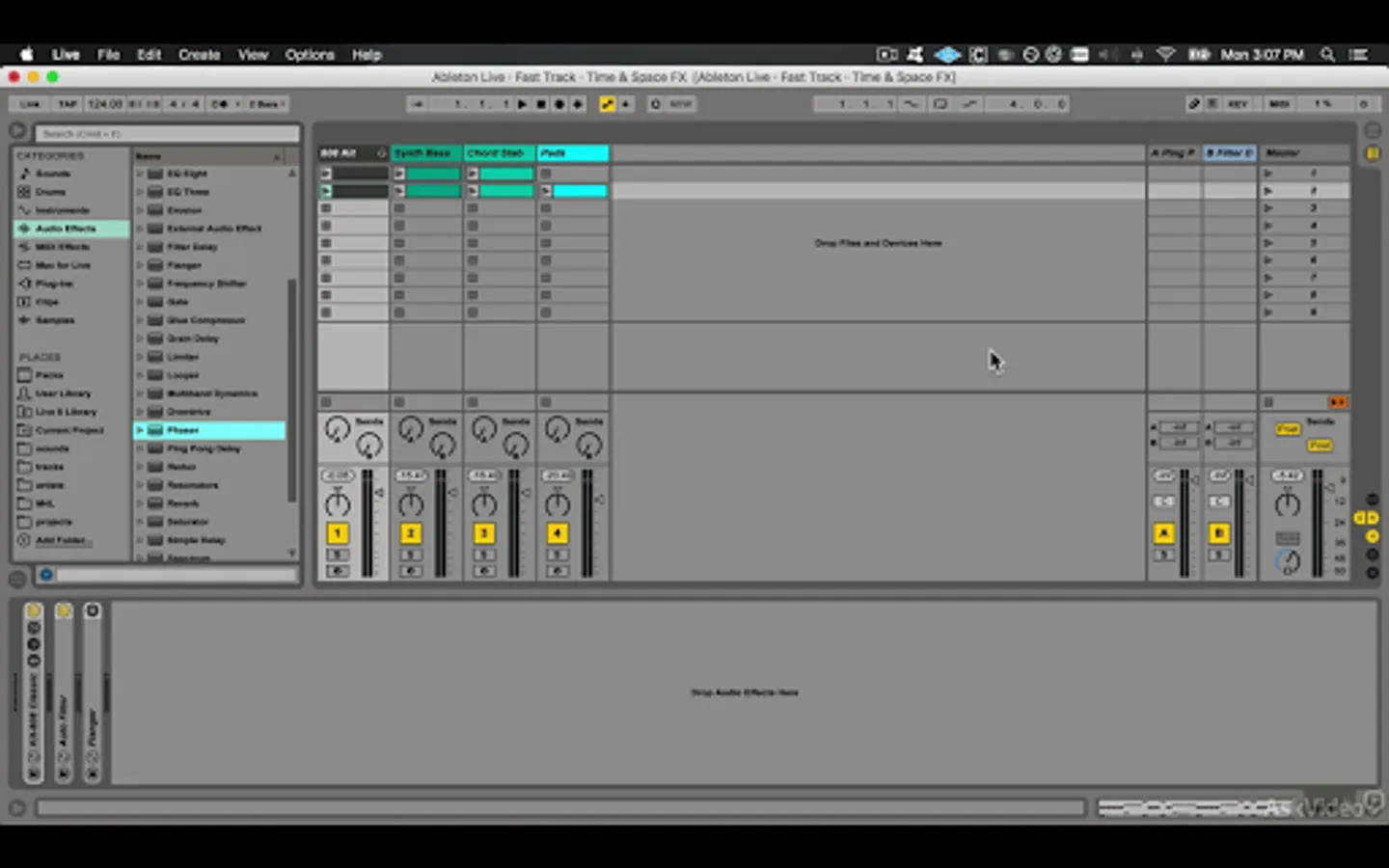
Task: Open the Max for Live category
Action: [x=63, y=265]
